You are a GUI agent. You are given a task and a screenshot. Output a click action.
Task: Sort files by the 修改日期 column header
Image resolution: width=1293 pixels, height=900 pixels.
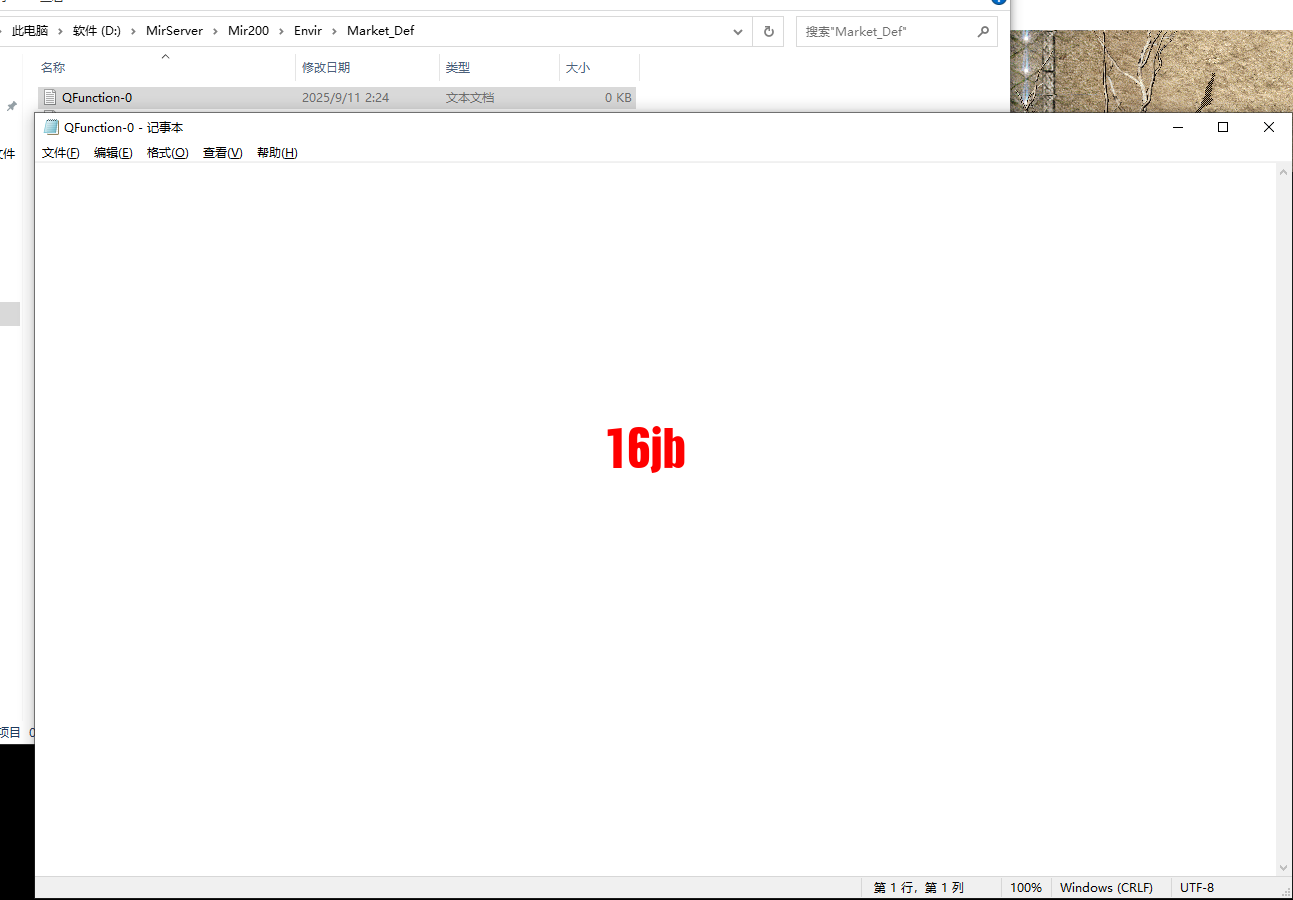[x=328, y=67]
